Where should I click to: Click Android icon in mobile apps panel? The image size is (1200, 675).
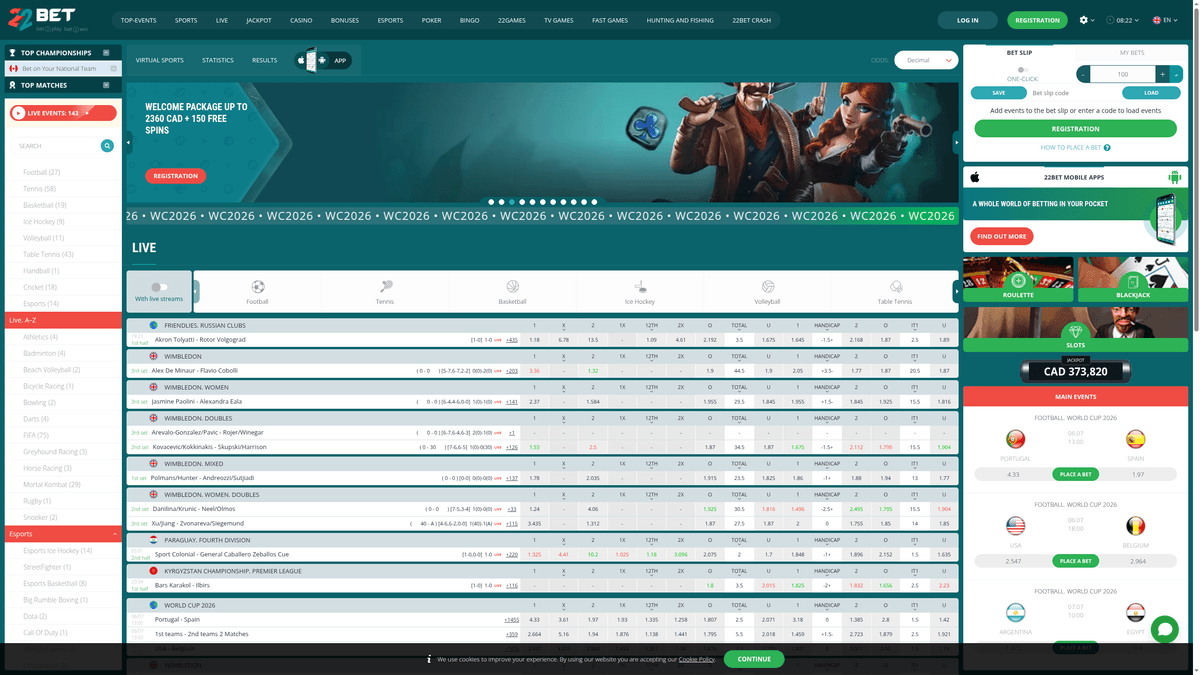1174,177
